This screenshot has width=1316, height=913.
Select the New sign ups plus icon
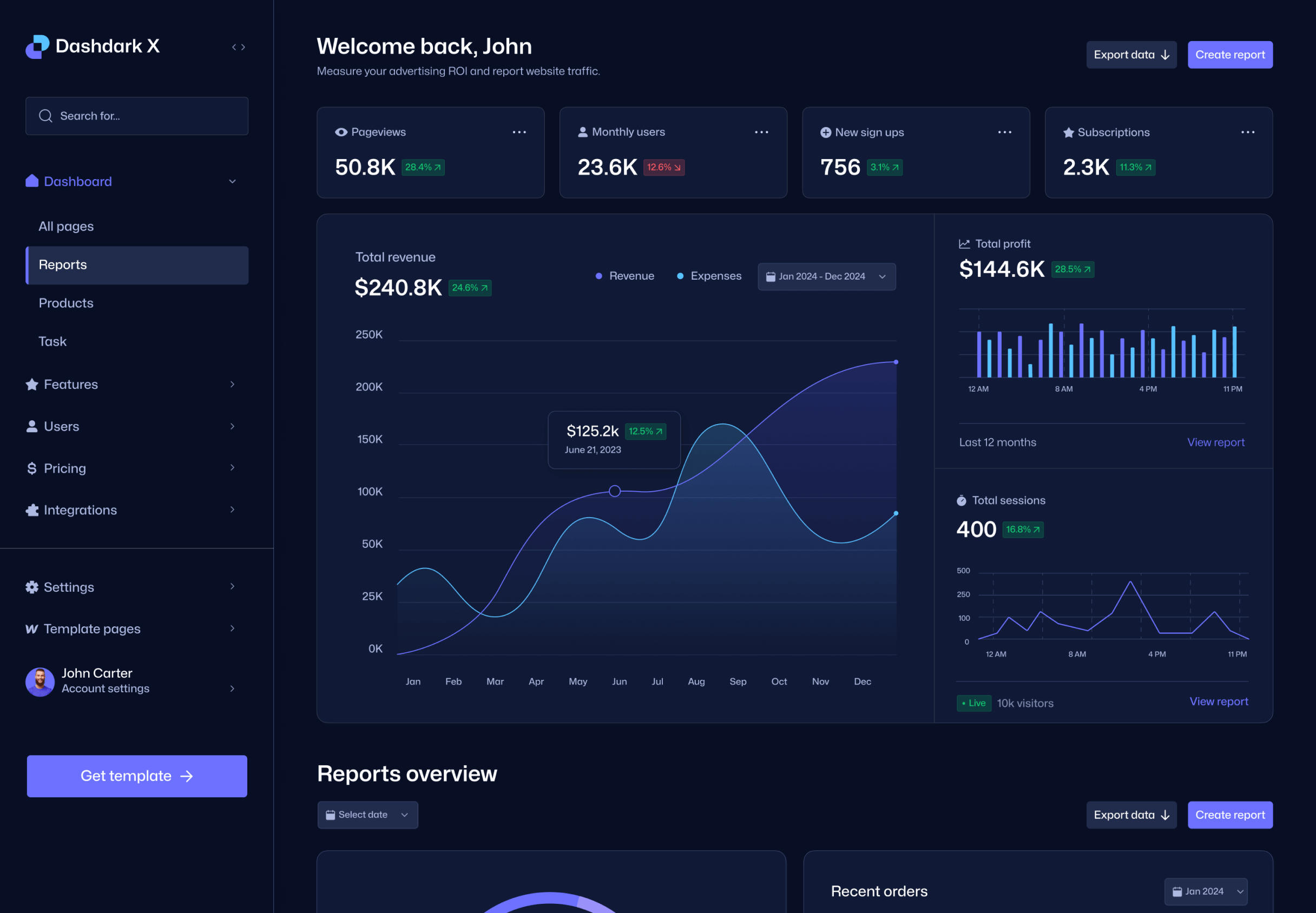825,131
